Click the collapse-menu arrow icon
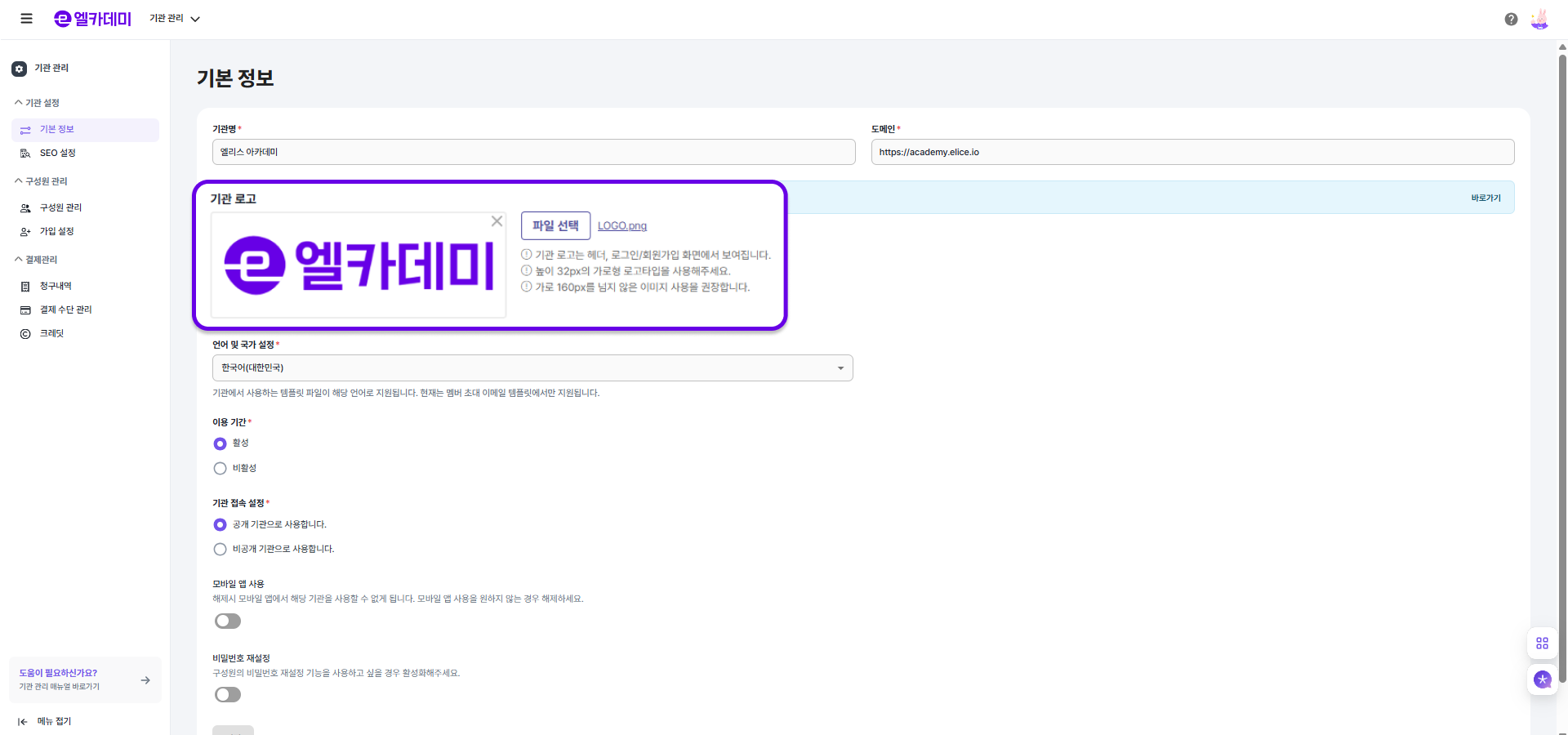This screenshot has width=1568, height=735. click(23, 722)
